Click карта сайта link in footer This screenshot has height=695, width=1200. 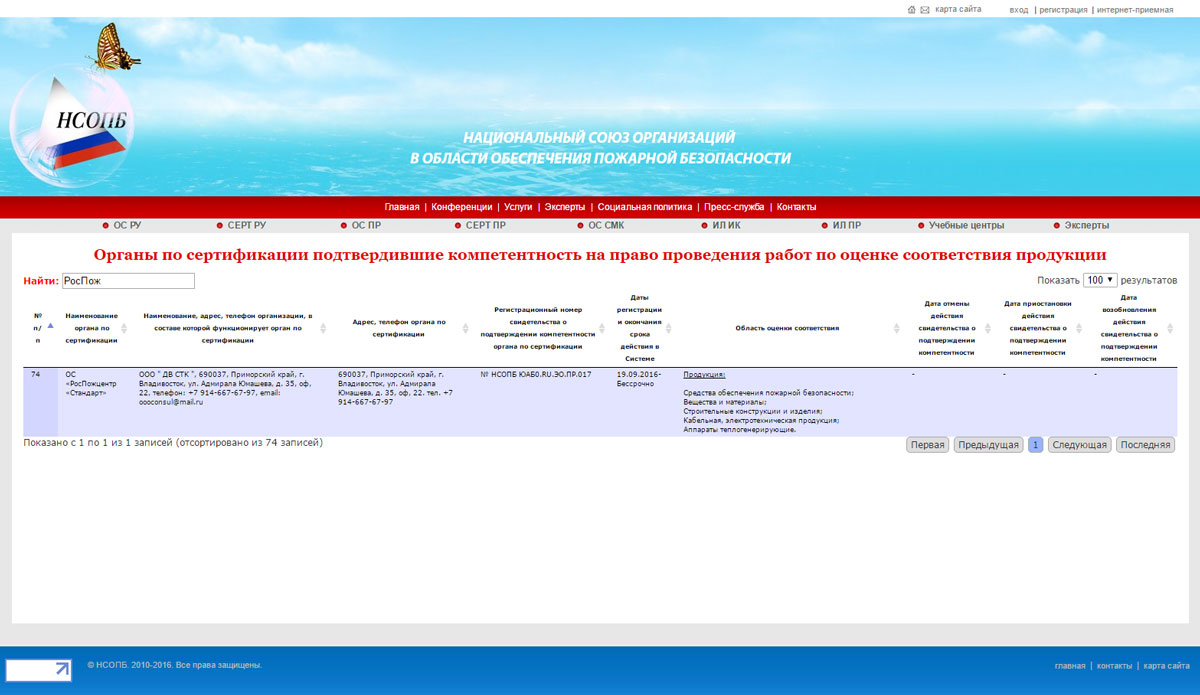[x=1166, y=666]
